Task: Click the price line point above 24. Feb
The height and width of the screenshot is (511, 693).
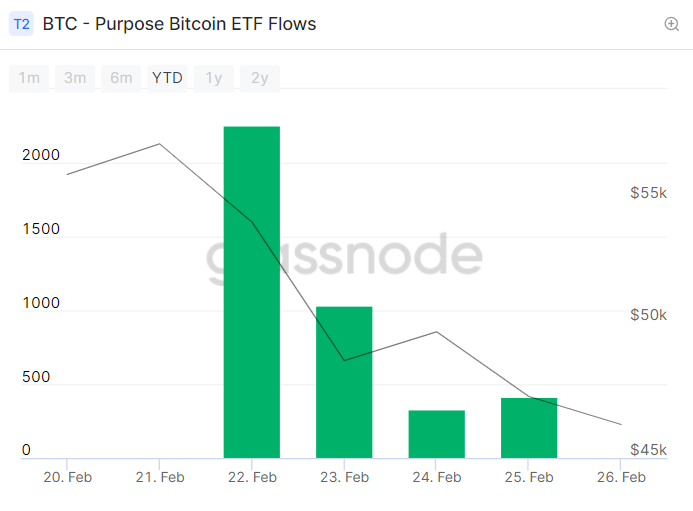Action: [437, 332]
